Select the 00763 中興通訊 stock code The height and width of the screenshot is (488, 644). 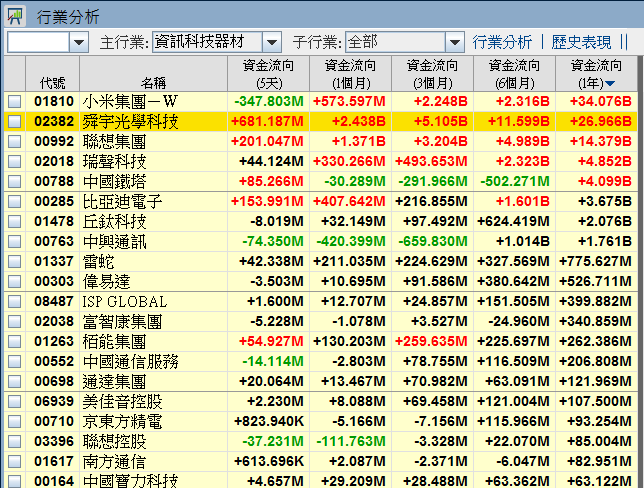(53, 242)
